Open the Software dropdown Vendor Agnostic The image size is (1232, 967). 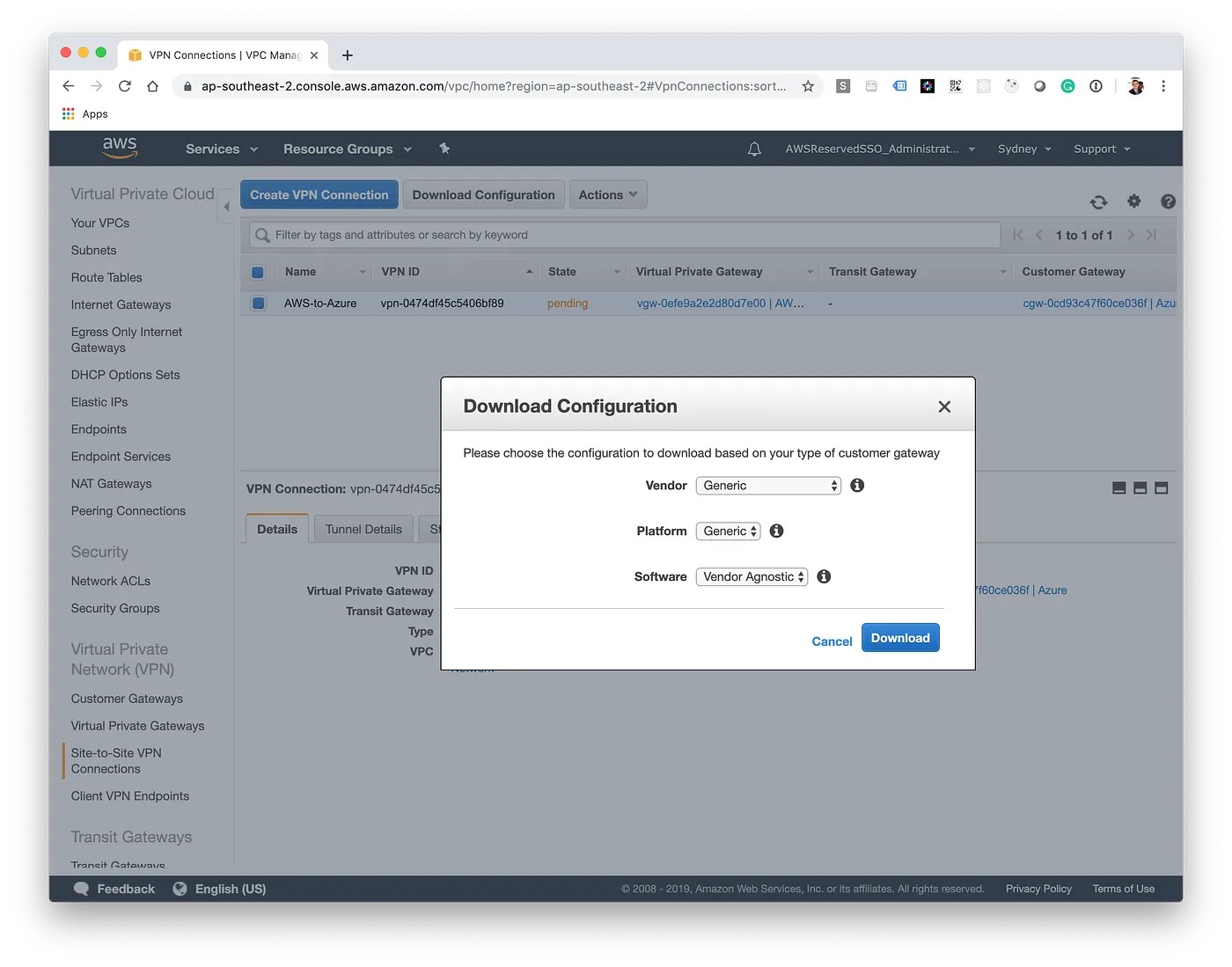click(x=752, y=577)
